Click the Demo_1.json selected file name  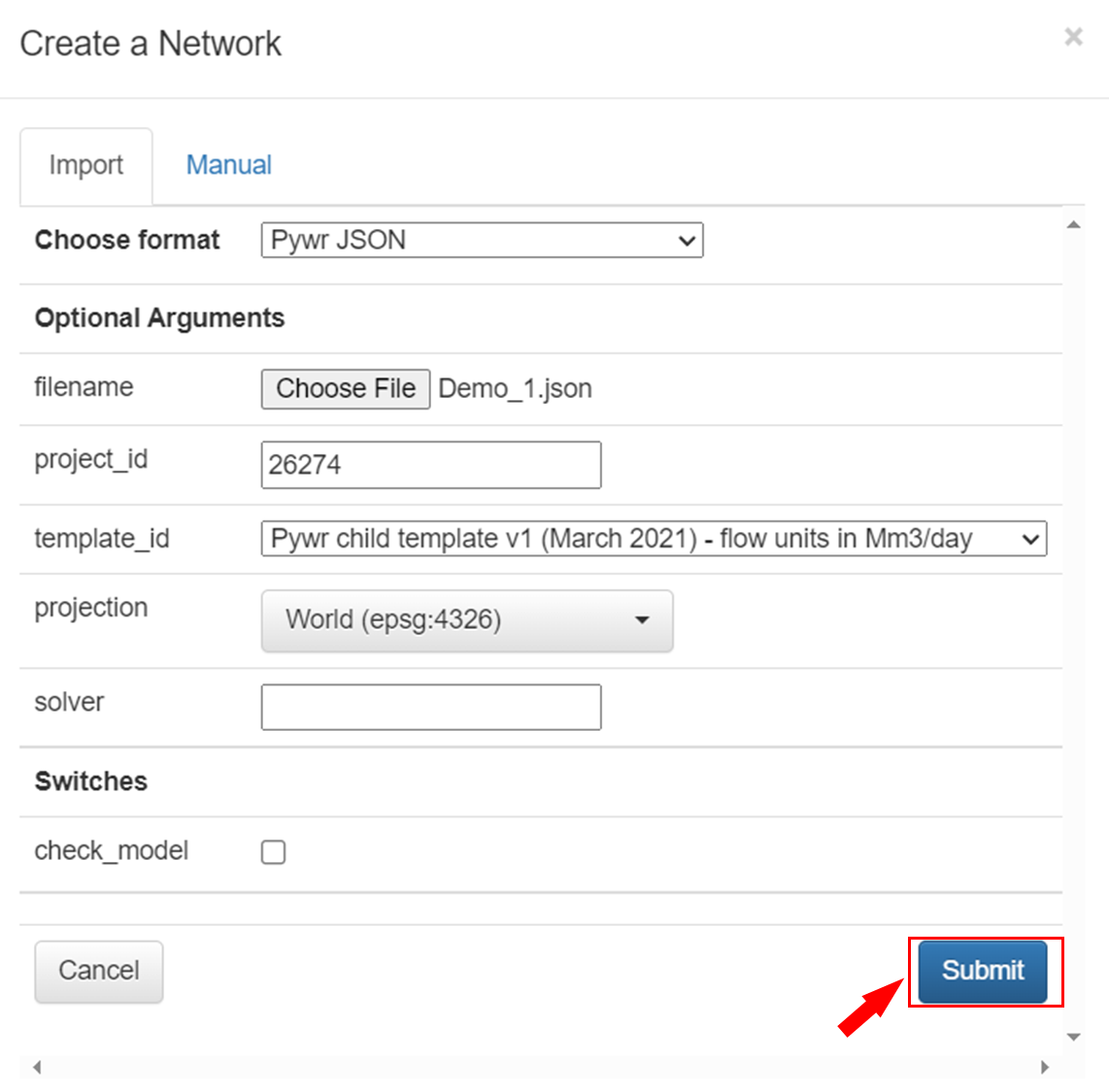point(516,388)
